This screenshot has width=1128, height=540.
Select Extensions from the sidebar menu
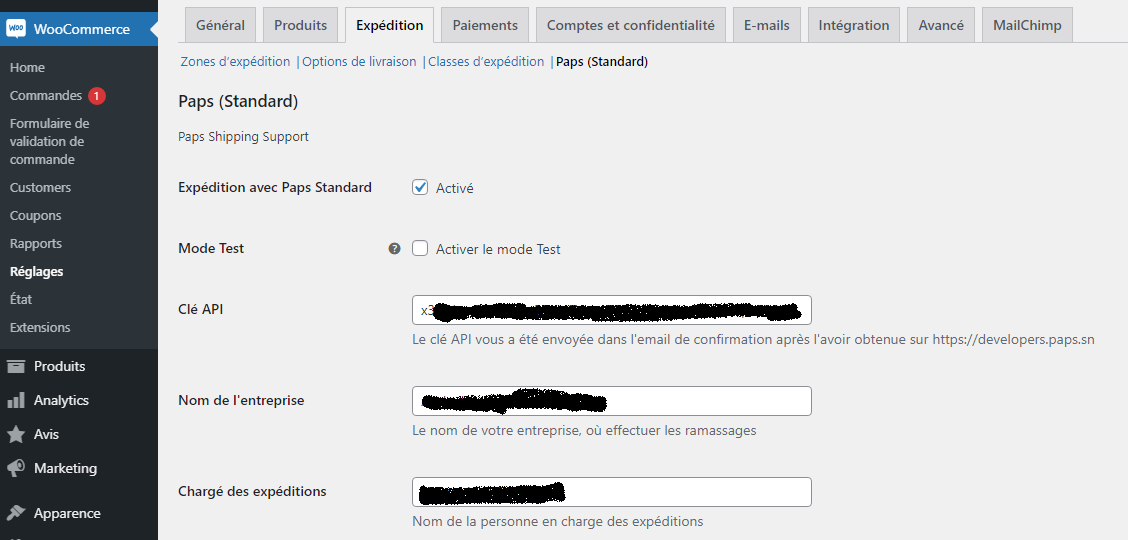click(40, 327)
